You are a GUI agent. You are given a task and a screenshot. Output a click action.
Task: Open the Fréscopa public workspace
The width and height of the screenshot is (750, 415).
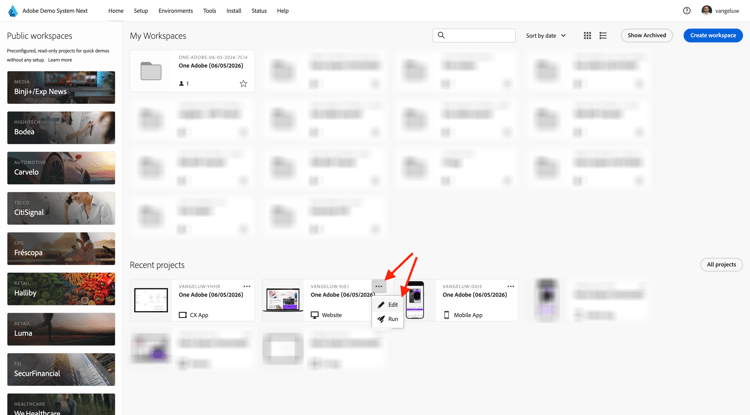click(x=61, y=249)
